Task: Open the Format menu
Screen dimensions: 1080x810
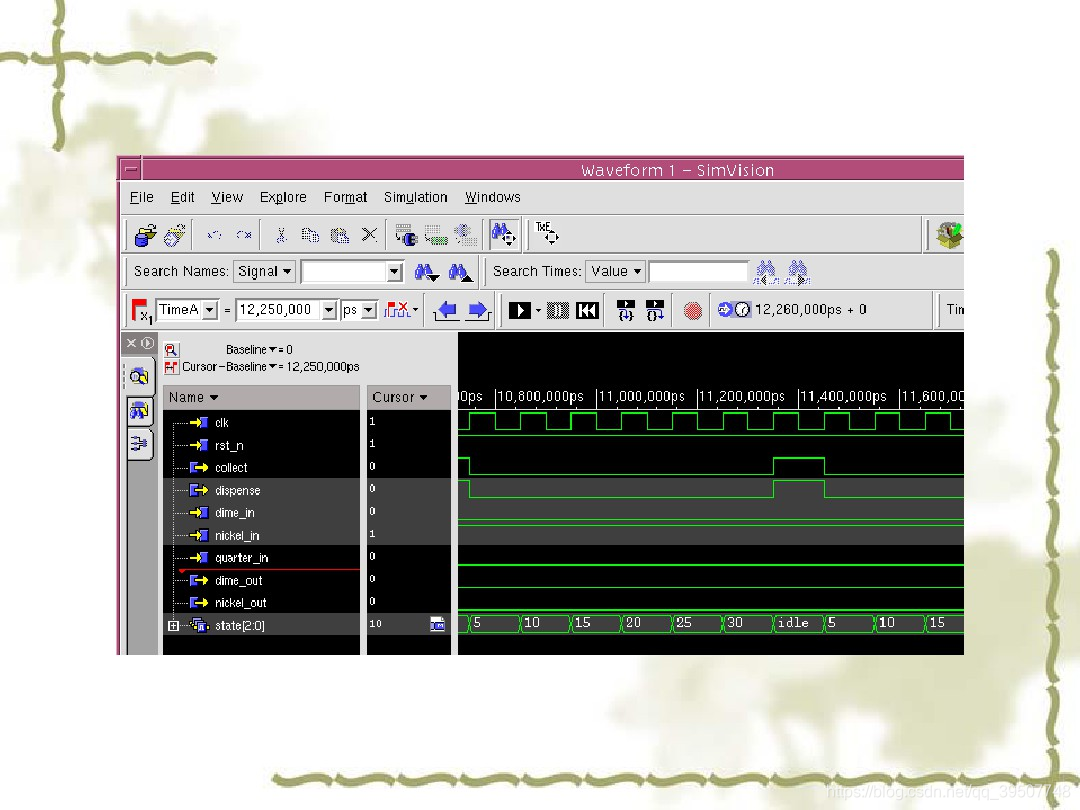Action: click(x=345, y=198)
